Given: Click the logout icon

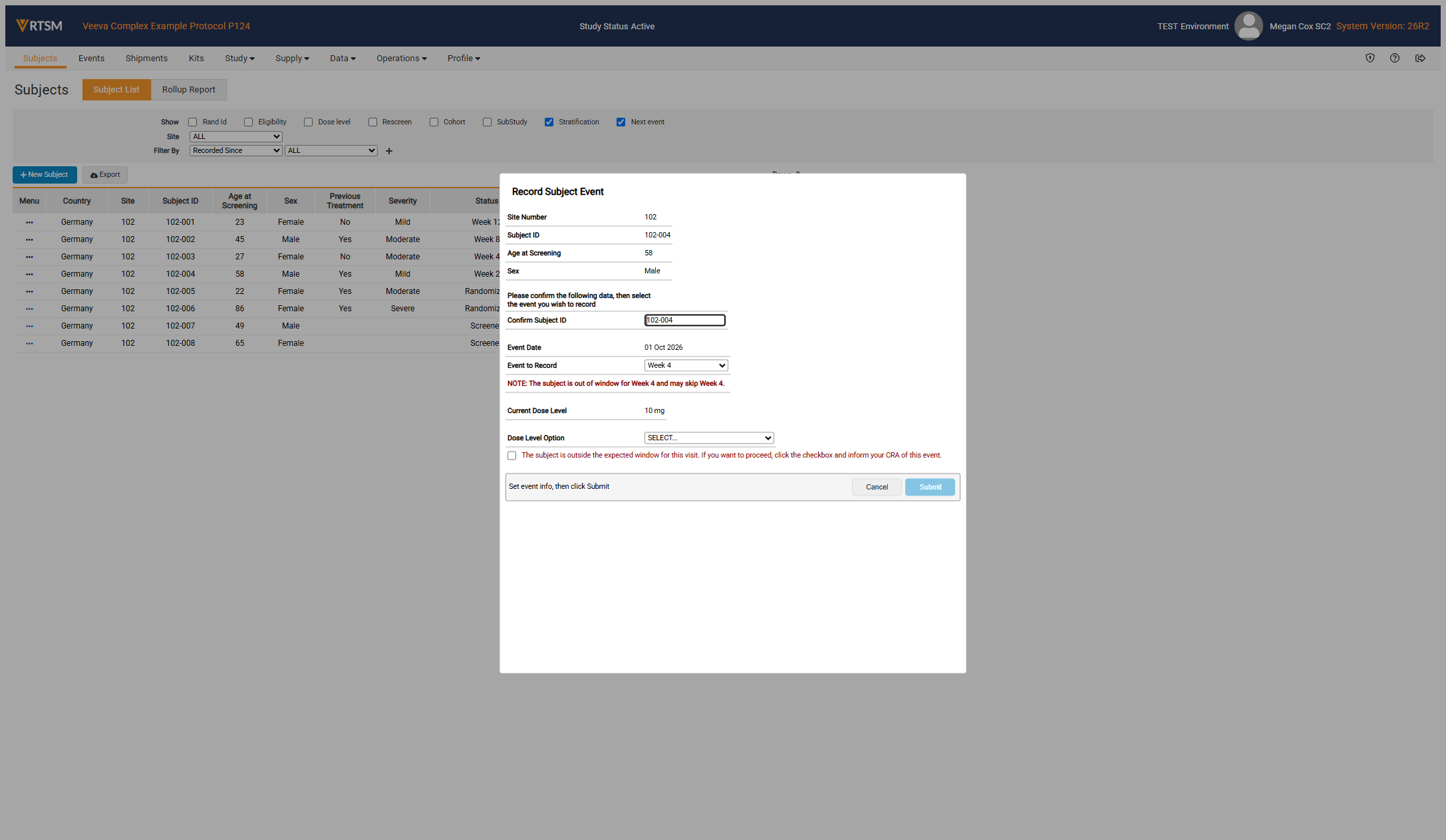Looking at the screenshot, I should click(x=1420, y=59).
